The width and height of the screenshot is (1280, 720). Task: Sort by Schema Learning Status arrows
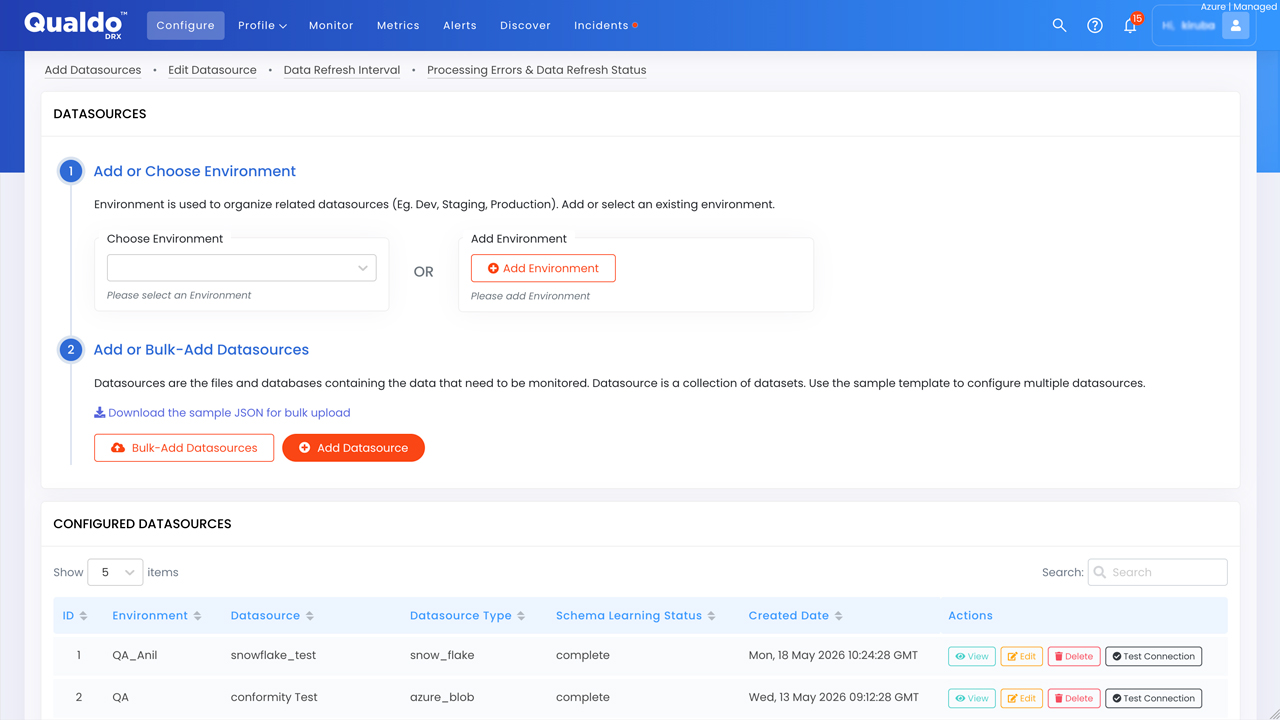tap(711, 616)
